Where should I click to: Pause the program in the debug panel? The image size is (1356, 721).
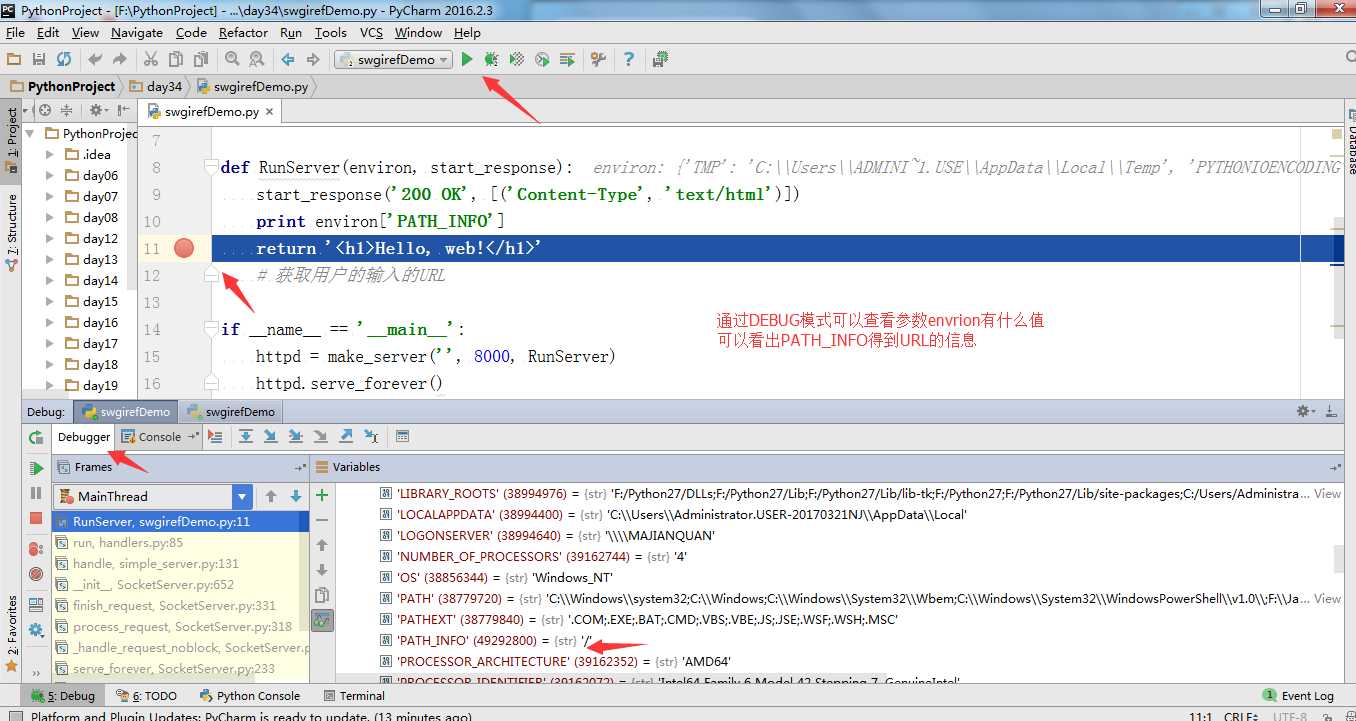click(36, 493)
